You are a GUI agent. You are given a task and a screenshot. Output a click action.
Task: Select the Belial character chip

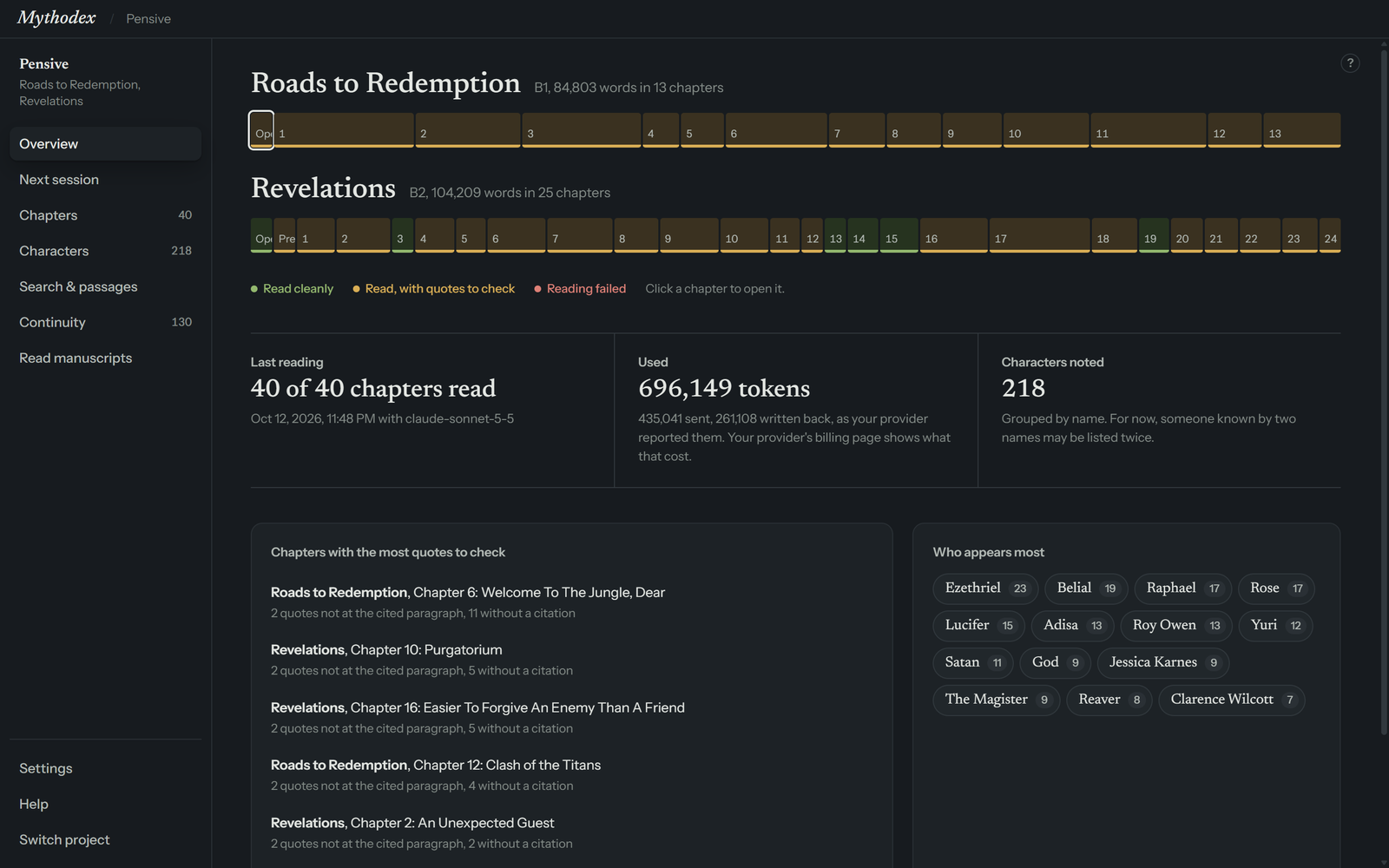click(1087, 589)
